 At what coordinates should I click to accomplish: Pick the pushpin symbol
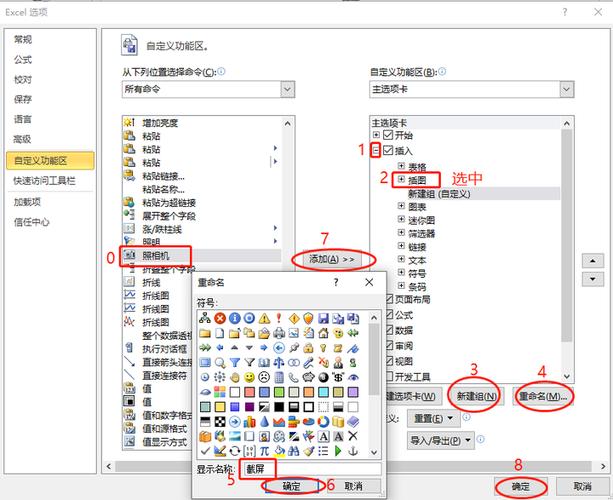(294, 348)
